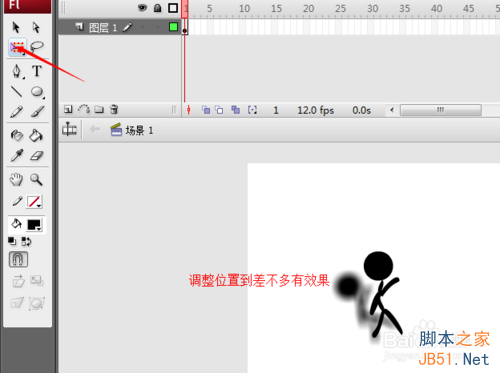500x373 pixels.
Task: Open Modify Onion Markers menu
Action: click(x=252, y=110)
